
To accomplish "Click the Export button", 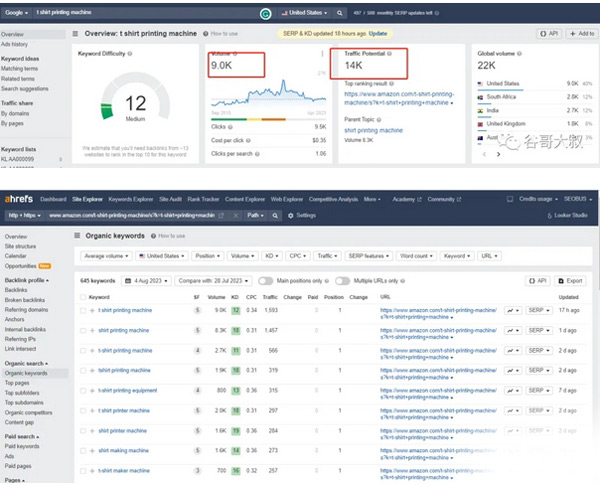I will tap(570, 281).
